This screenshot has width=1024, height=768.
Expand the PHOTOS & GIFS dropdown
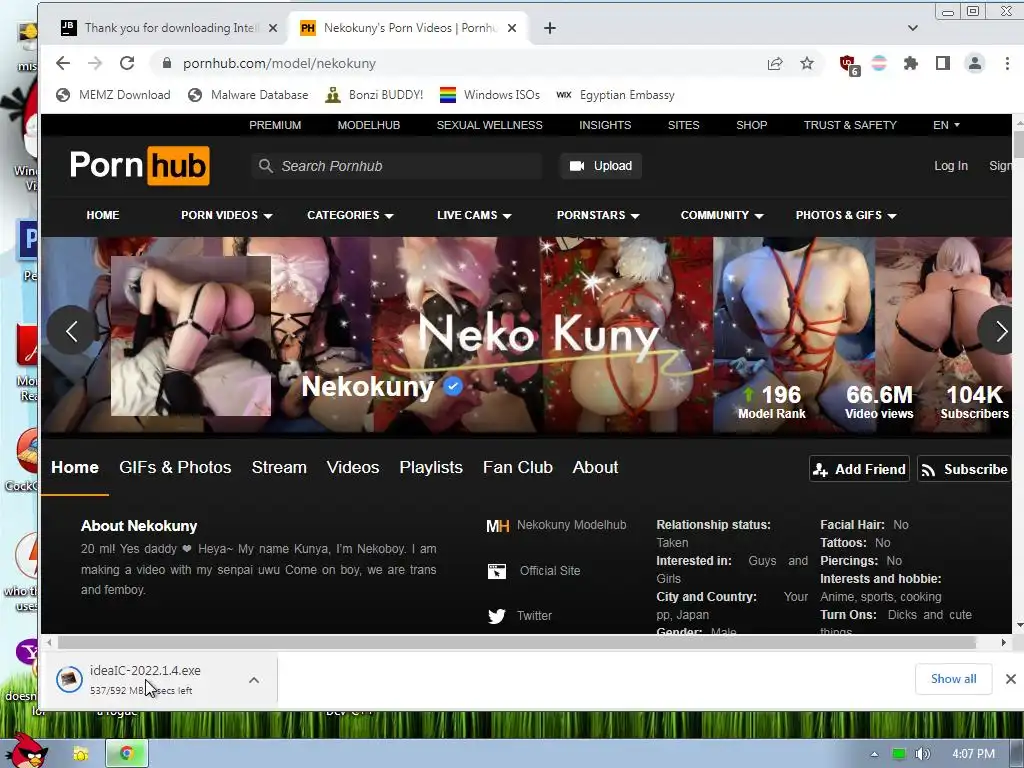click(846, 215)
